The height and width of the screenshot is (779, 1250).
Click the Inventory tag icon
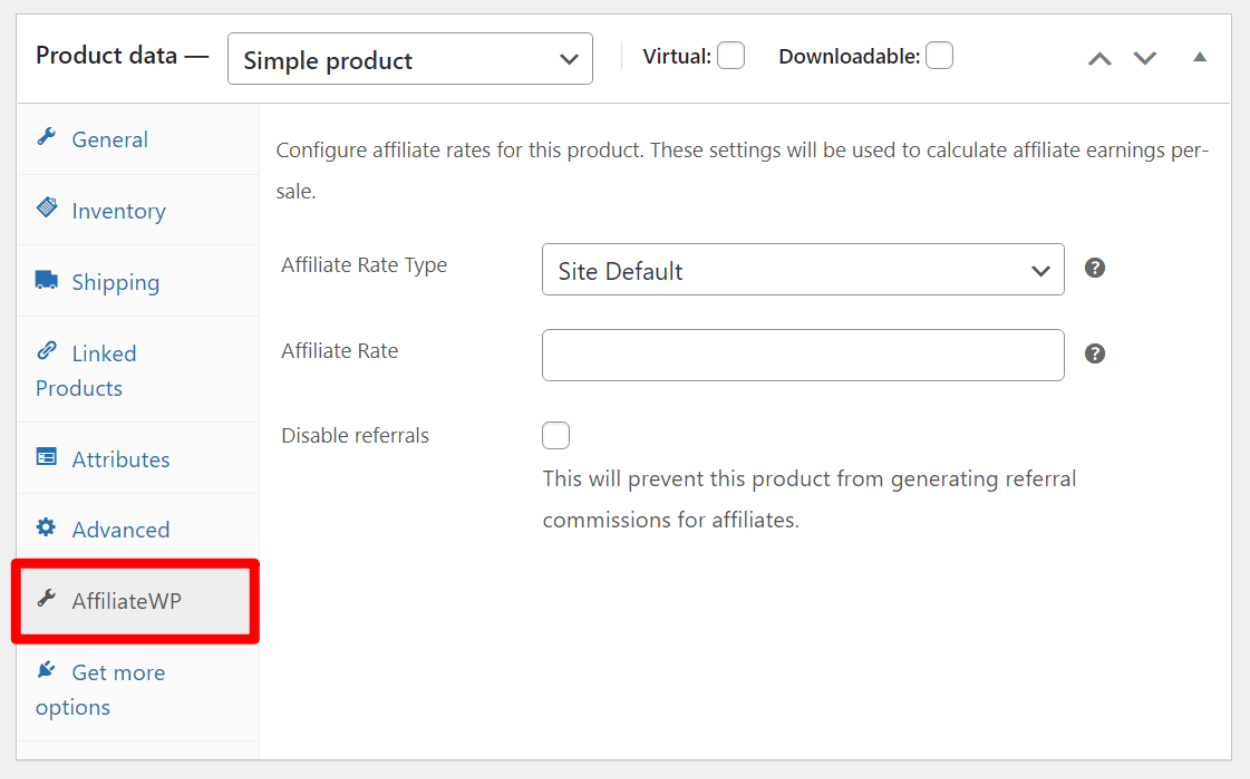46,208
